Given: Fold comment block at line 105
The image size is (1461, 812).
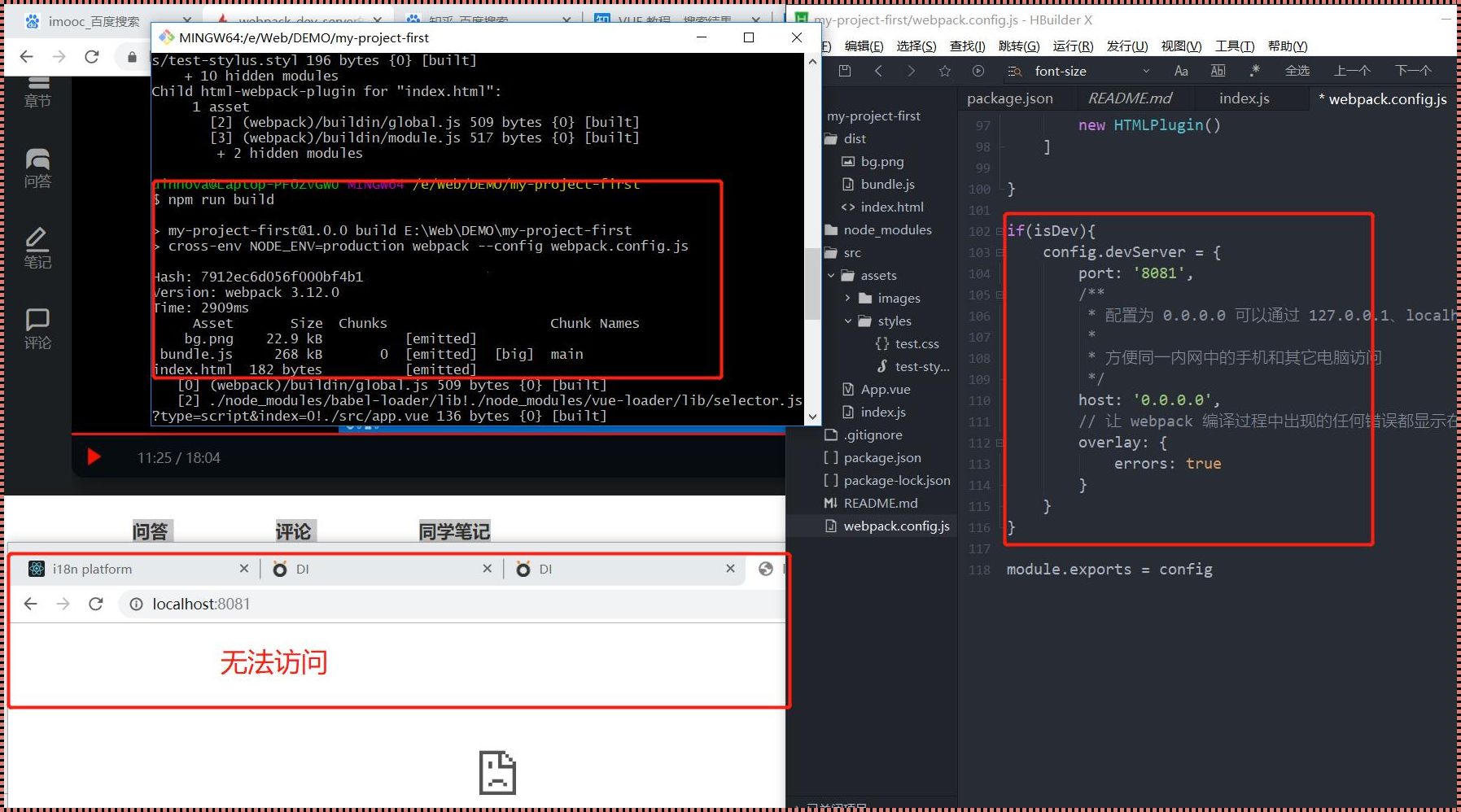Looking at the screenshot, I should pyautogui.click(x=1000, y=295).
